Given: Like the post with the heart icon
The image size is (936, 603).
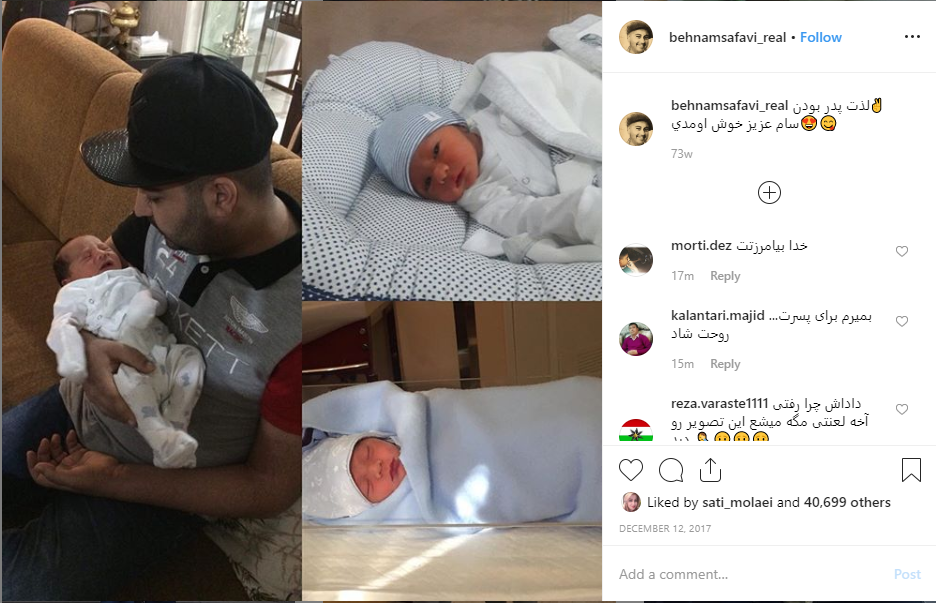Looking at the screenshot, I should (x=630, y=470).
